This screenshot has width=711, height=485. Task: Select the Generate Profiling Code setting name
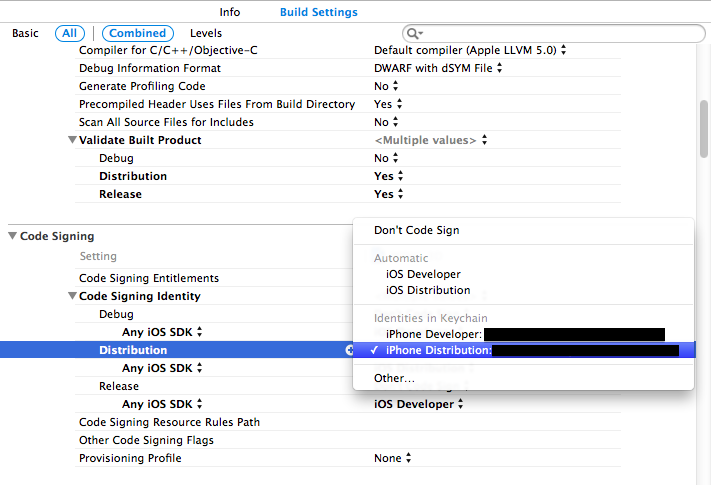142,86
